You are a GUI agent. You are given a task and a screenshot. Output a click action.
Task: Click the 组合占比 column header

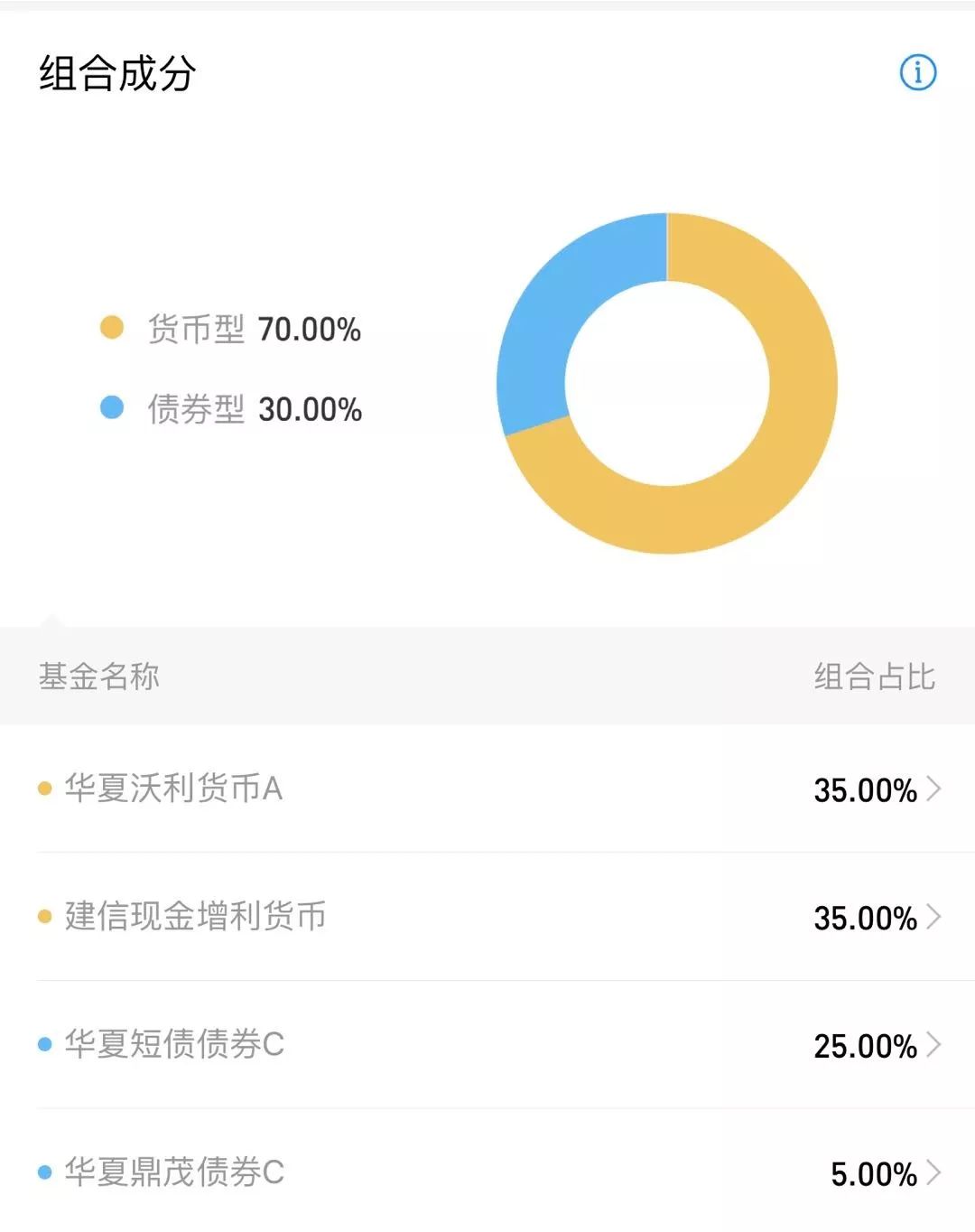875,676
